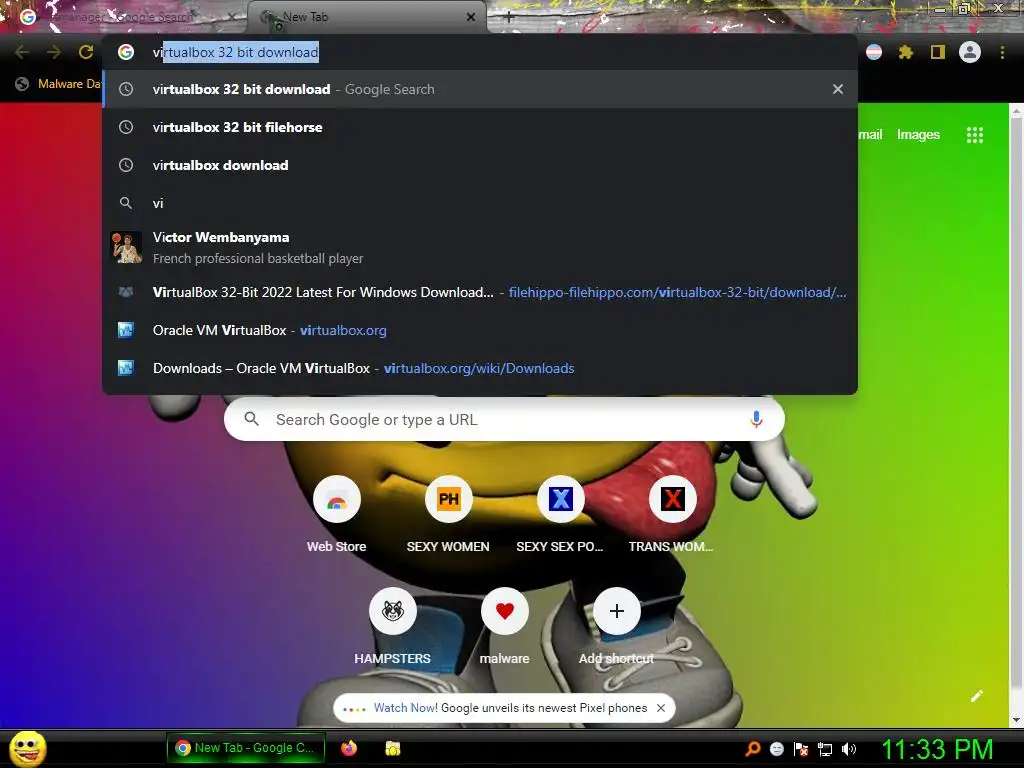Customize this page with the pencil icon

coord(976,696)
